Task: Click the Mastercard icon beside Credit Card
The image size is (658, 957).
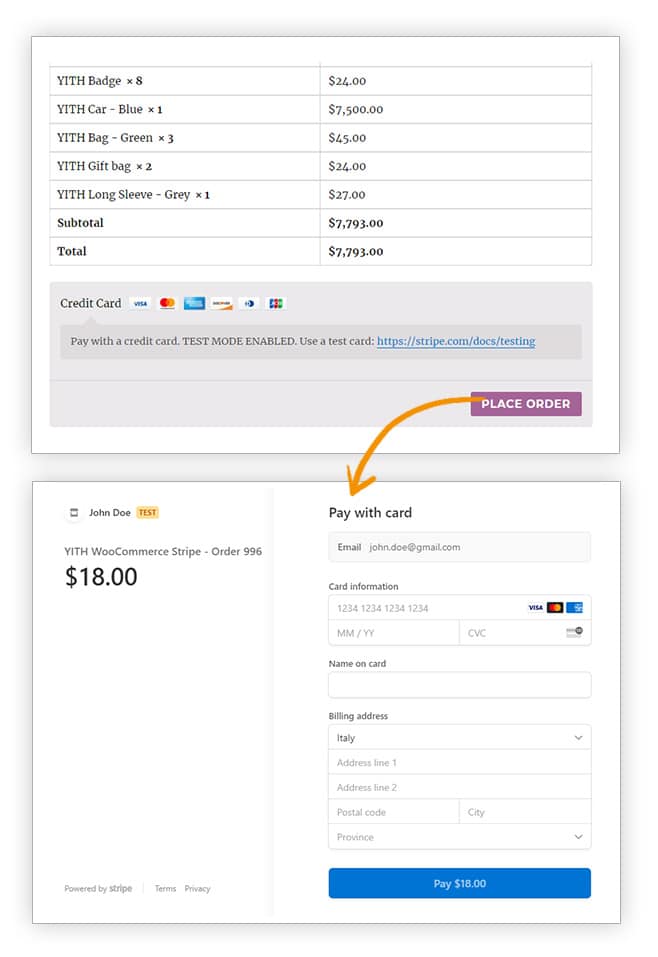Action: (x=167, y=303)
